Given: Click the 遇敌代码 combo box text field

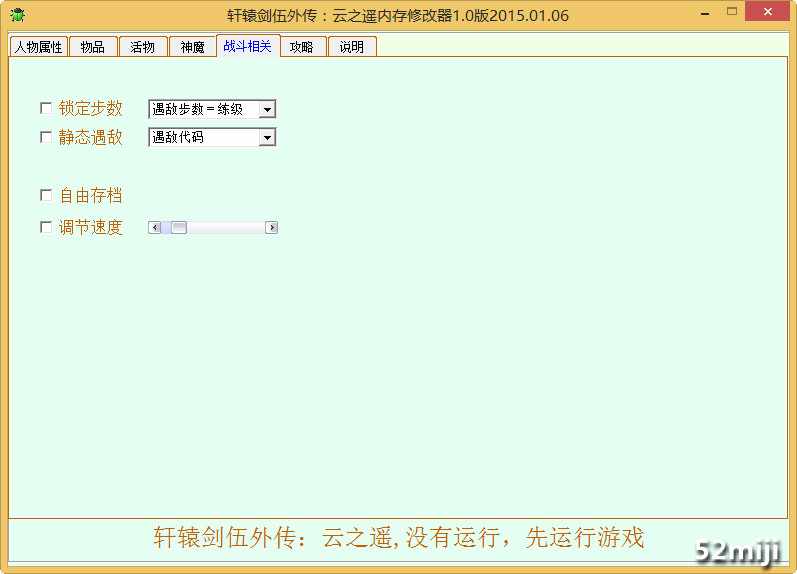Looking at the screenshot, I should pyautogui.click(x=203, y=138).
